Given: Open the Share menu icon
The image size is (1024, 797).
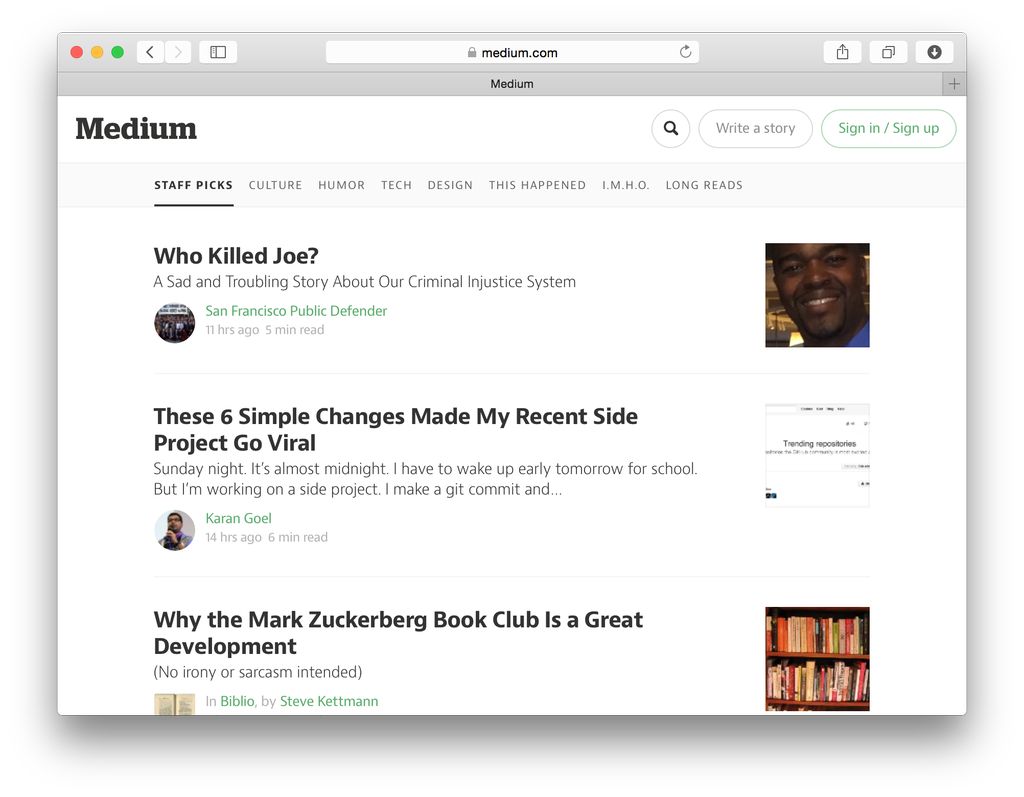Looking at the screenshot, I should pos(842,52).
